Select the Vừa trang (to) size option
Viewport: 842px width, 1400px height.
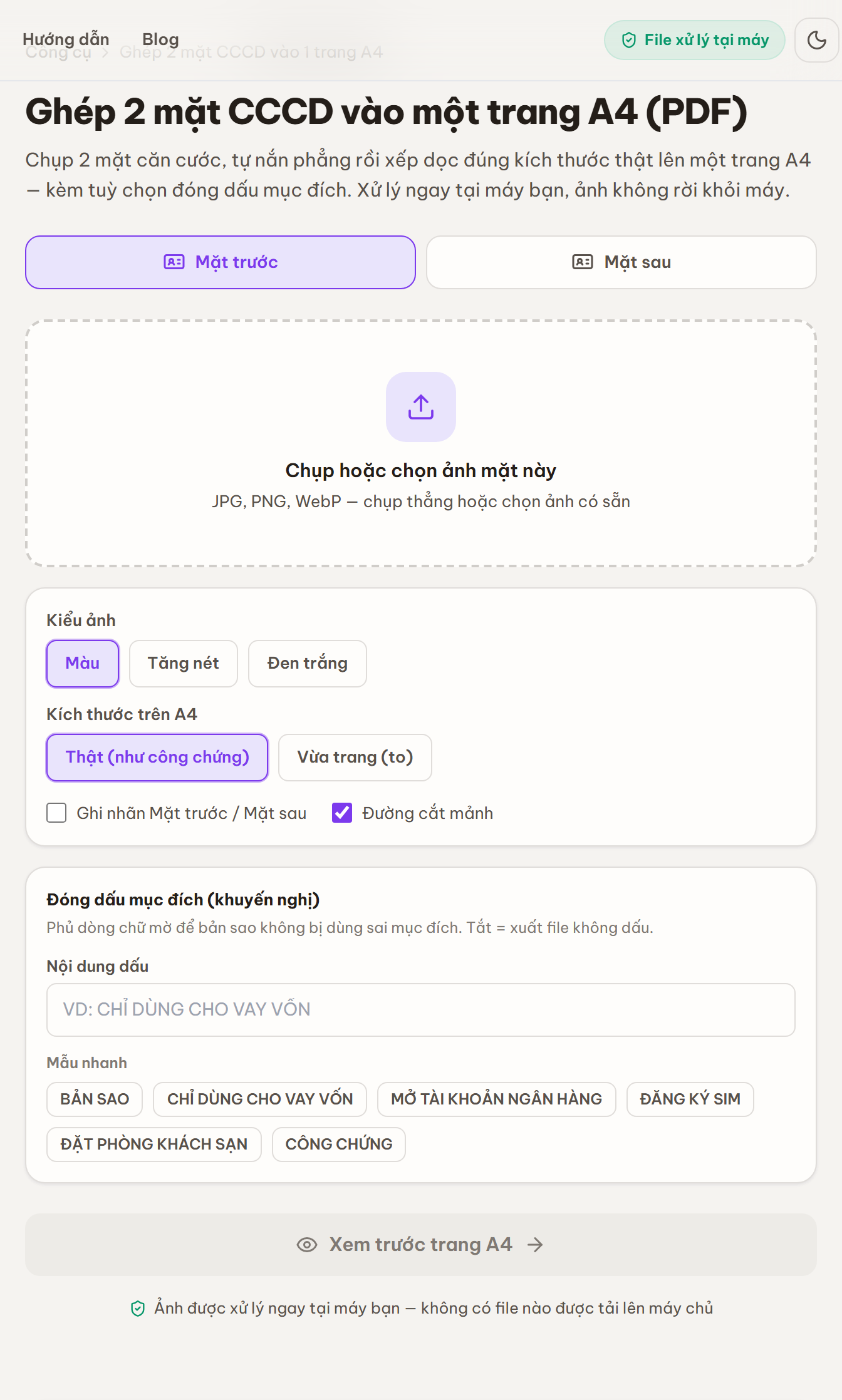pos(355,758)
